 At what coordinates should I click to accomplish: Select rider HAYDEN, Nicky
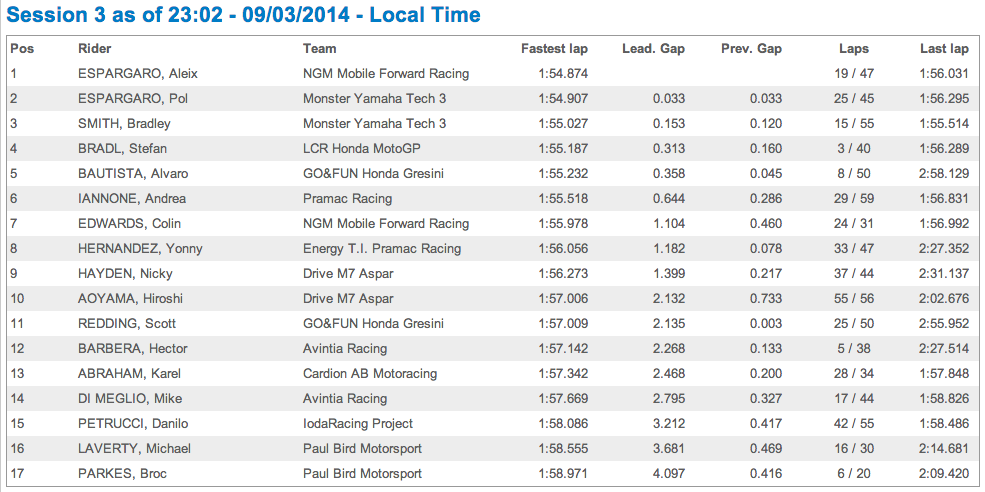(125, 274)
